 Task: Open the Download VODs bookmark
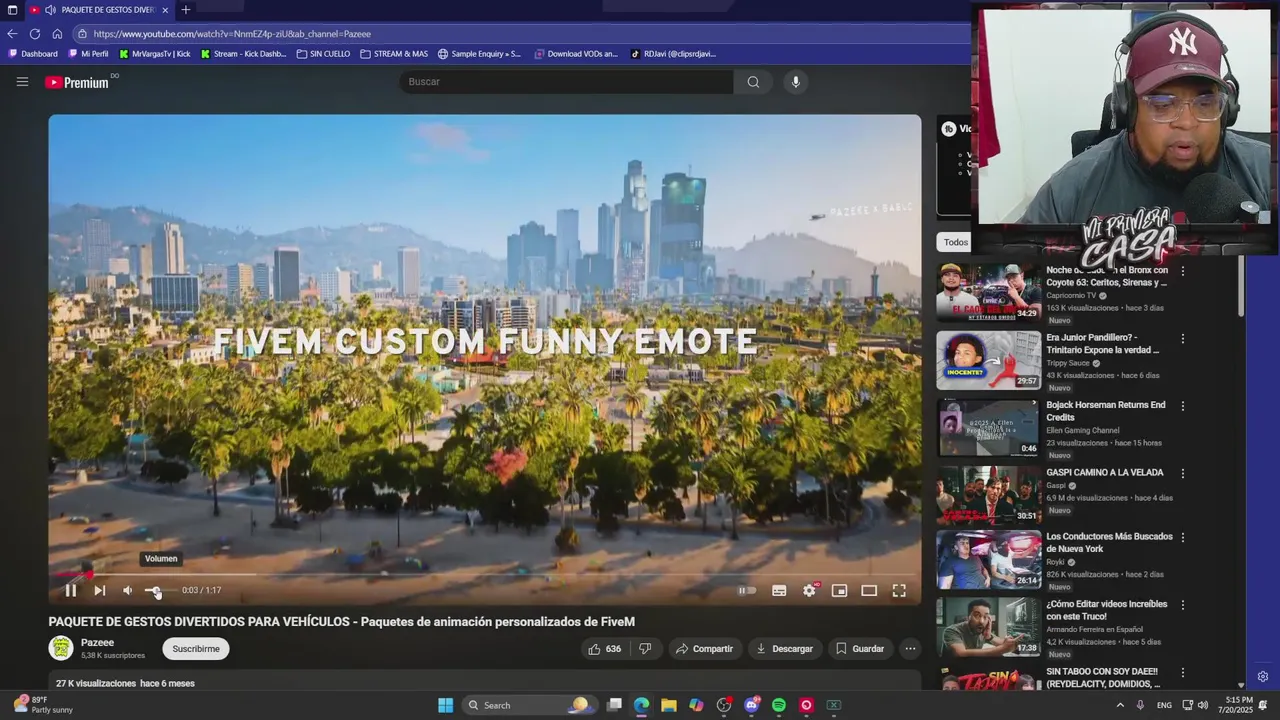pyautogui.click(x=576, y=54)
